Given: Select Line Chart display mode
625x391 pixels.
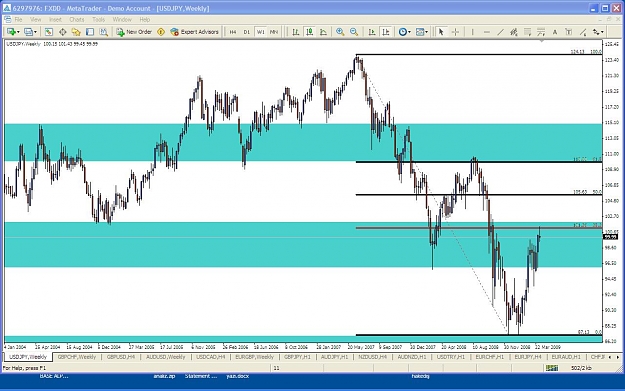Looking at the screenshot, I should coord(323,32).
